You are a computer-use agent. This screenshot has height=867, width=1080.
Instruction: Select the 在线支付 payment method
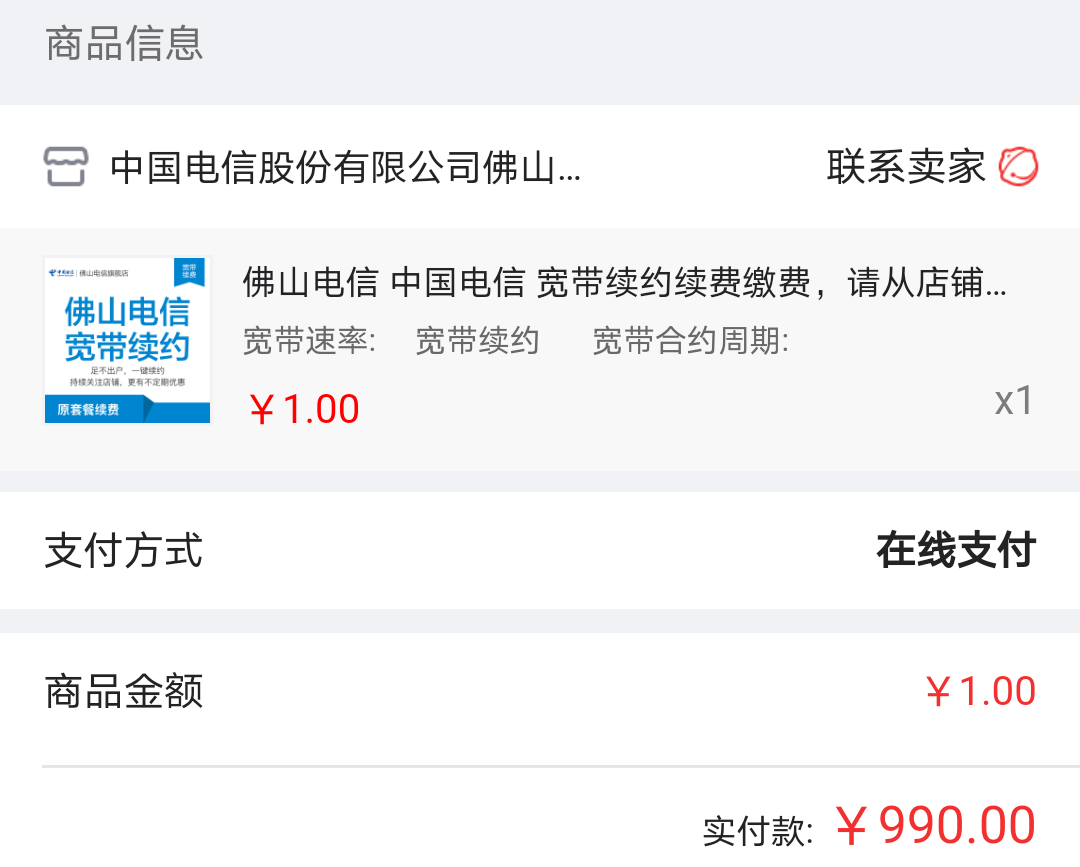pos(955,551)
